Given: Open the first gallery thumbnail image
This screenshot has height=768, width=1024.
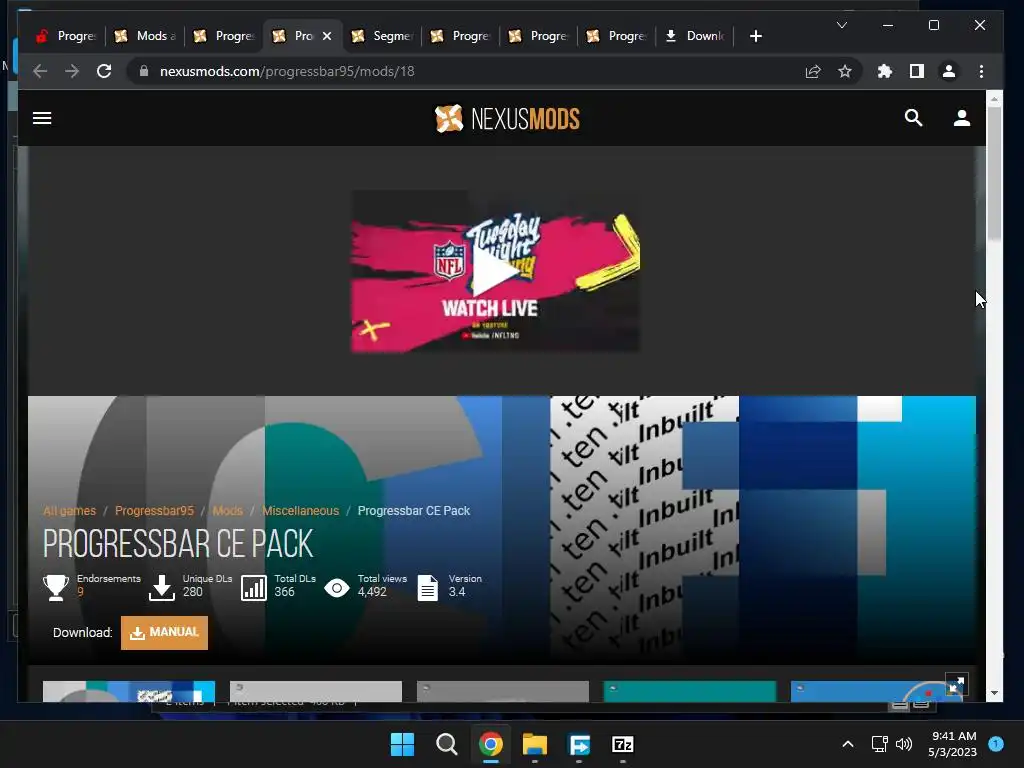Looking at the screenshot, I should (129, 692).
